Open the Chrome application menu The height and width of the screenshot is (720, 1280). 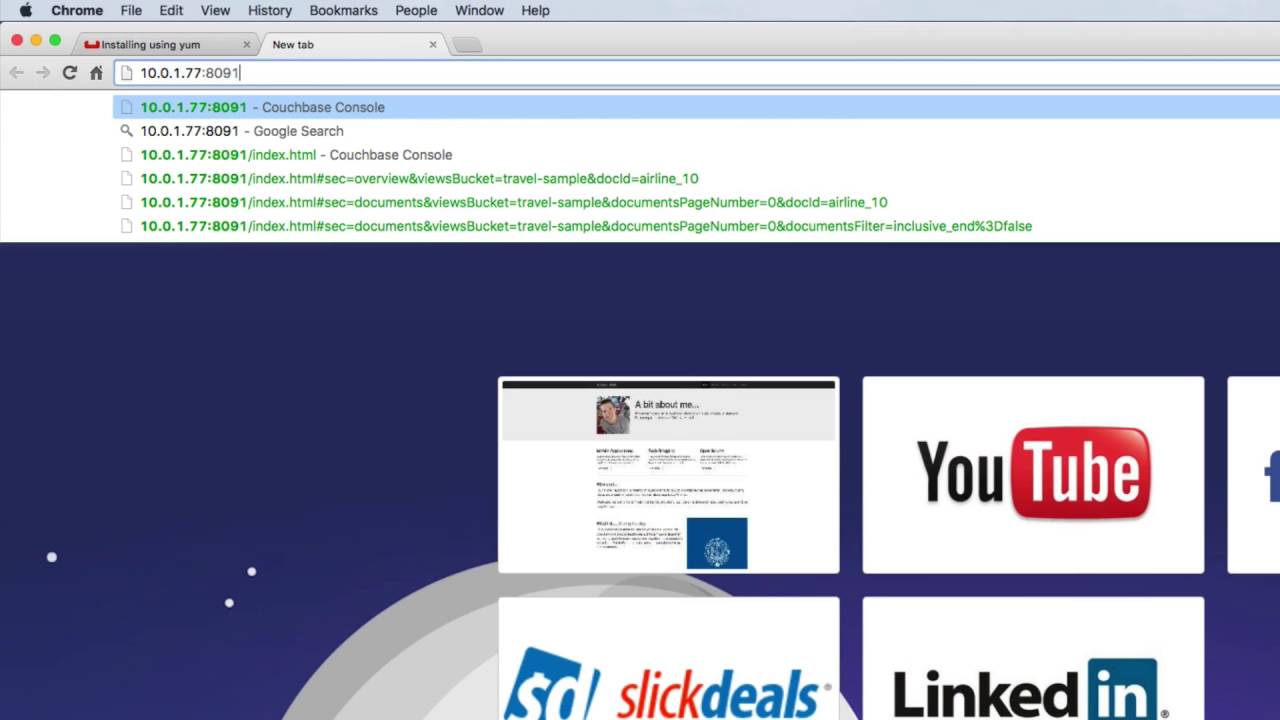[x=77, y=10]
